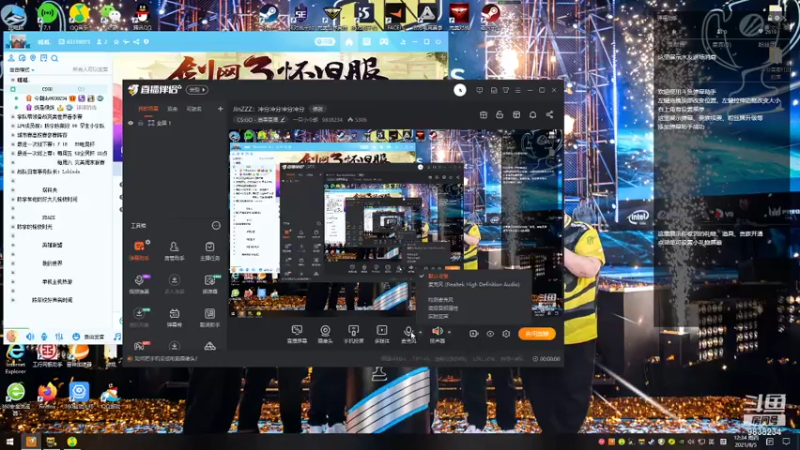Image resolution: width=800 pixels, height=450 pixels.
Task: Open the Internet Explorer desktop icon
Action: pos(15,358)
